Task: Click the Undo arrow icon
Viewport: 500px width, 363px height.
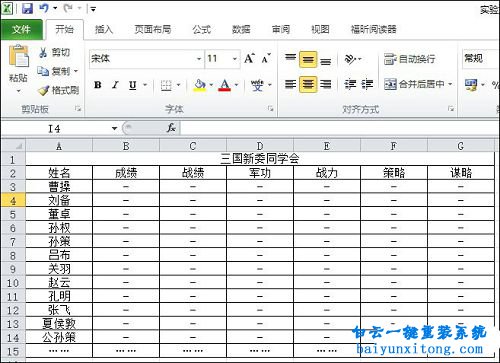Action: coord(44,8)
